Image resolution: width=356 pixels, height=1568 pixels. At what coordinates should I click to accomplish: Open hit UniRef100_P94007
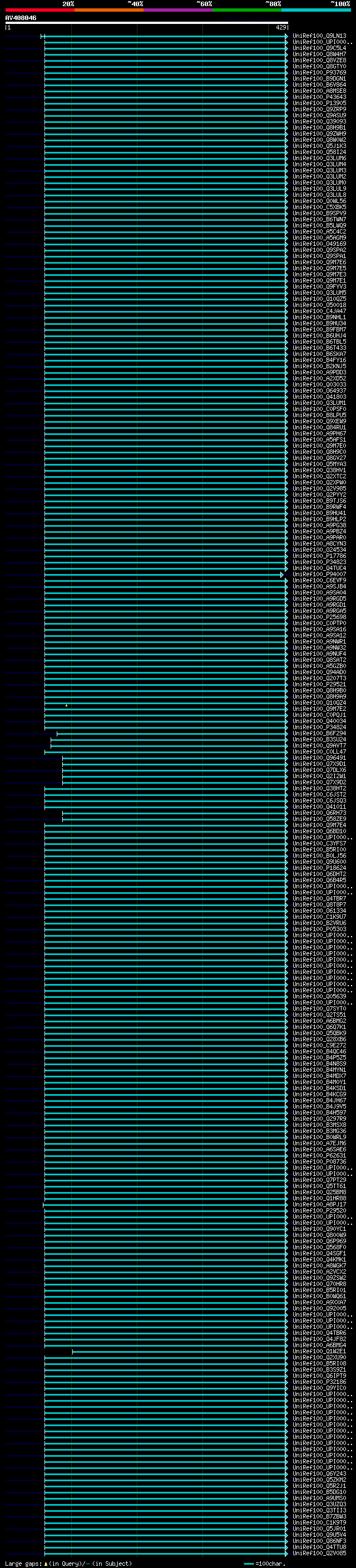click(x=319, y=574)
